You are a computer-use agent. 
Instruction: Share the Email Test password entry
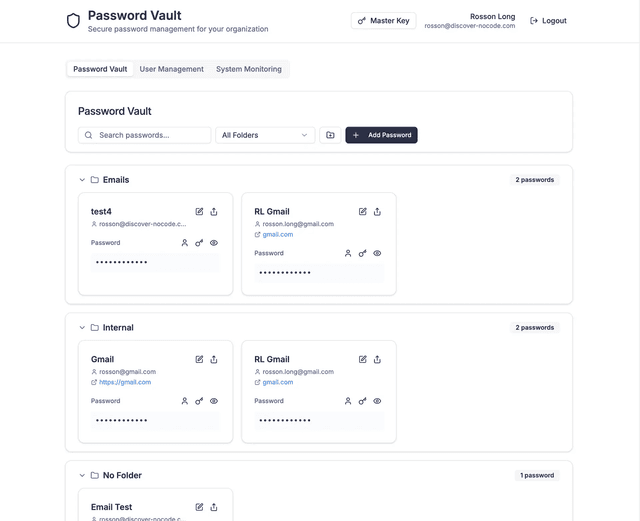(x=214, y=507)
